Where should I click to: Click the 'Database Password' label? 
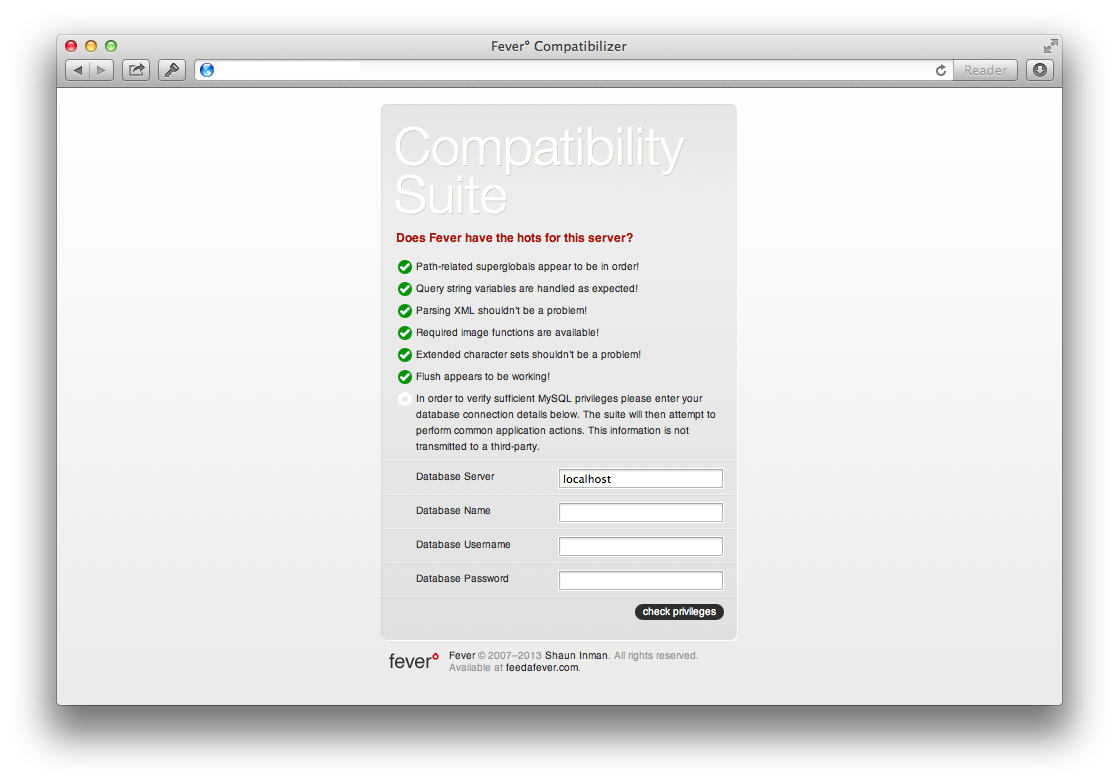coord(462,579)
